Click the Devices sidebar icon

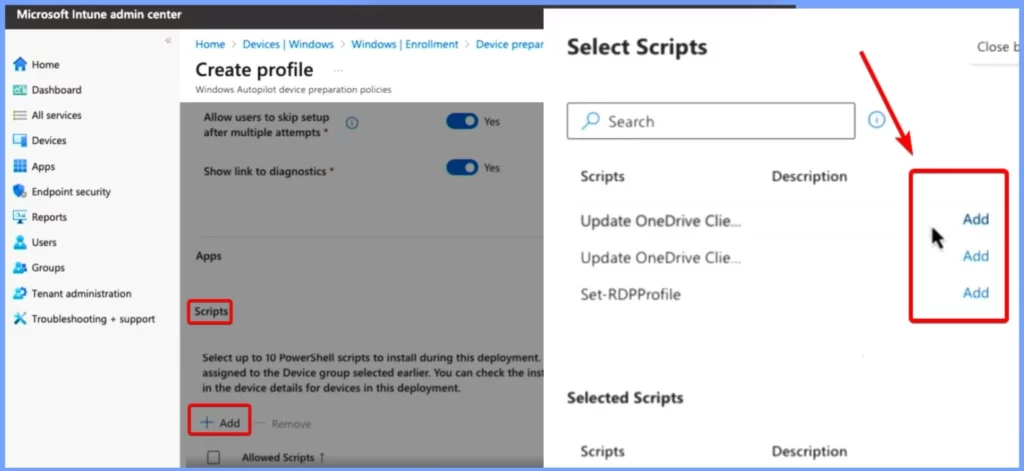pyautogui.click(x=20, y=140)
